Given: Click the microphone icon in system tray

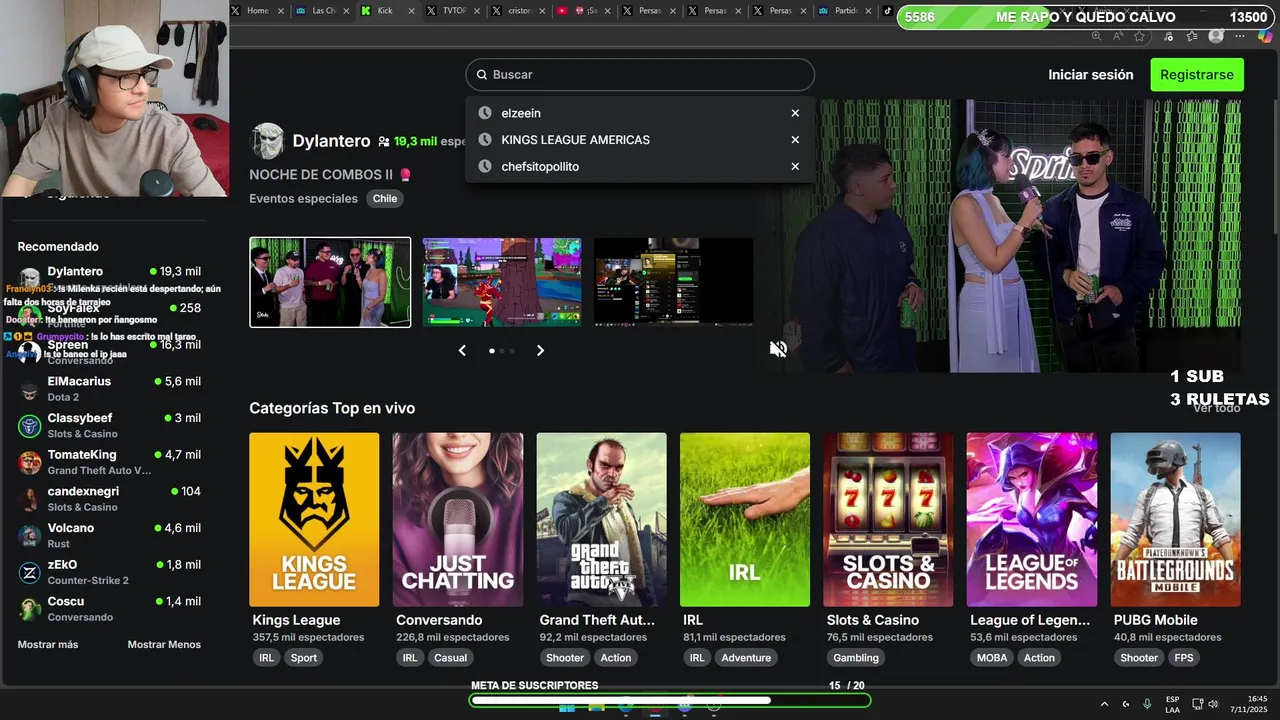Looking at the screenshot, I should 1147,704.
